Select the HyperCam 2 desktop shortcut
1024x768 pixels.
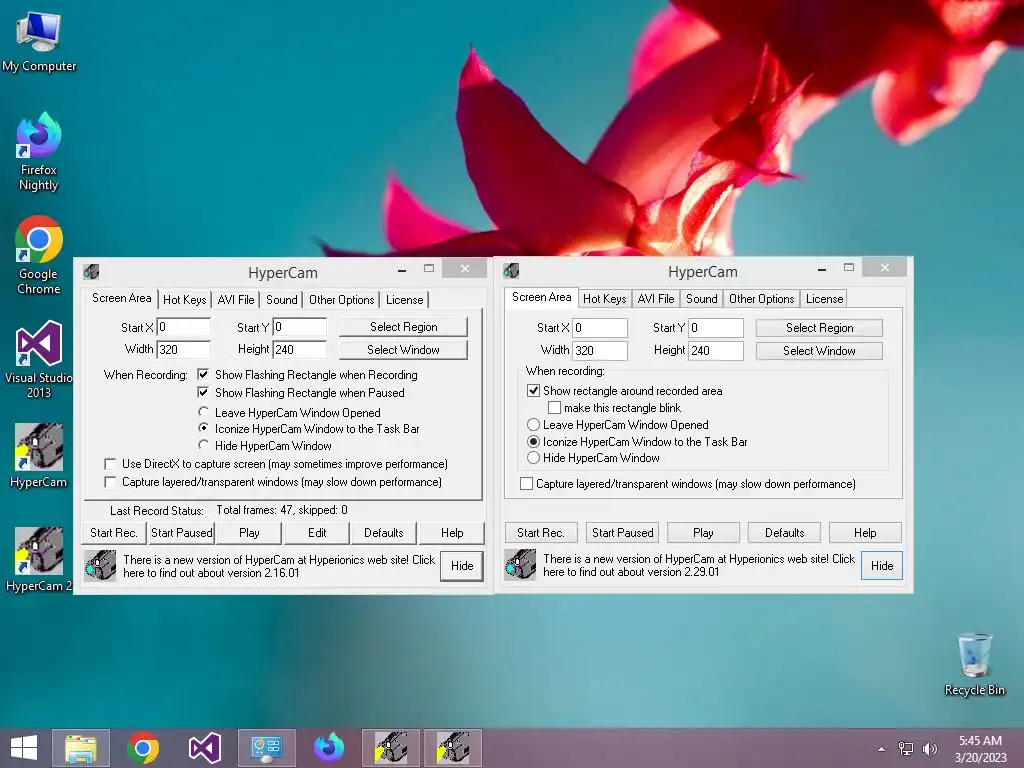pos(39,560)
